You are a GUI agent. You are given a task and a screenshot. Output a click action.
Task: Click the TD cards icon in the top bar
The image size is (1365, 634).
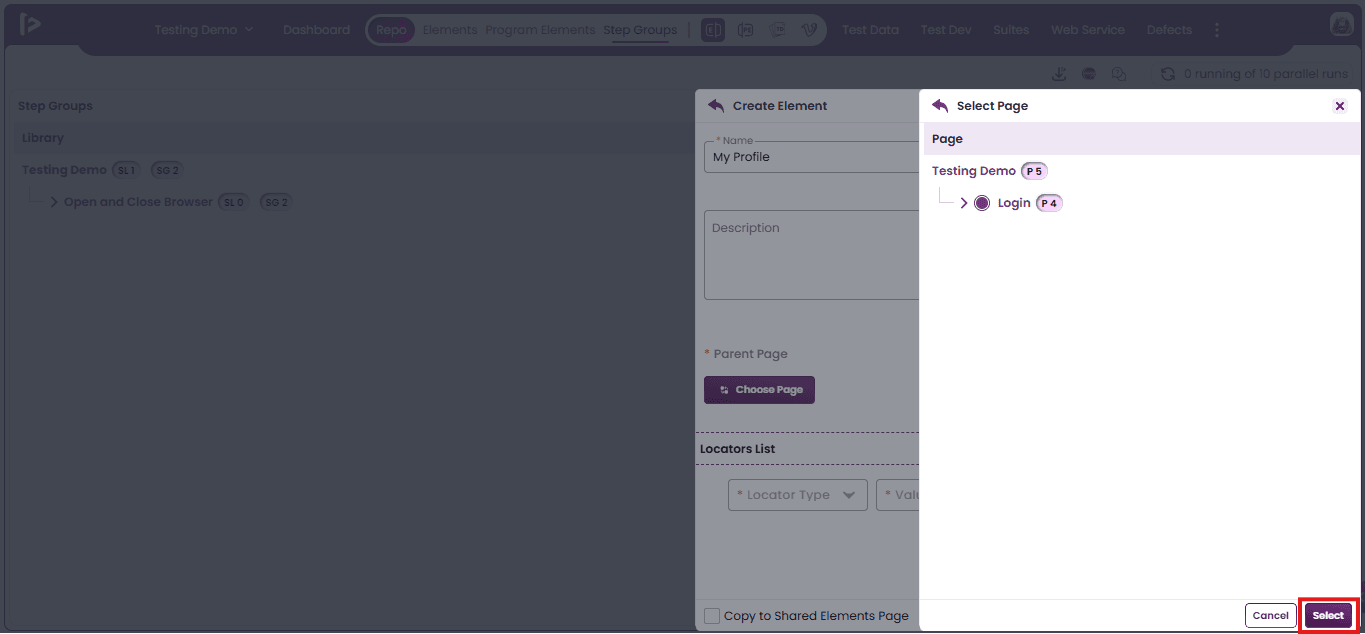[x=777, y=30]
